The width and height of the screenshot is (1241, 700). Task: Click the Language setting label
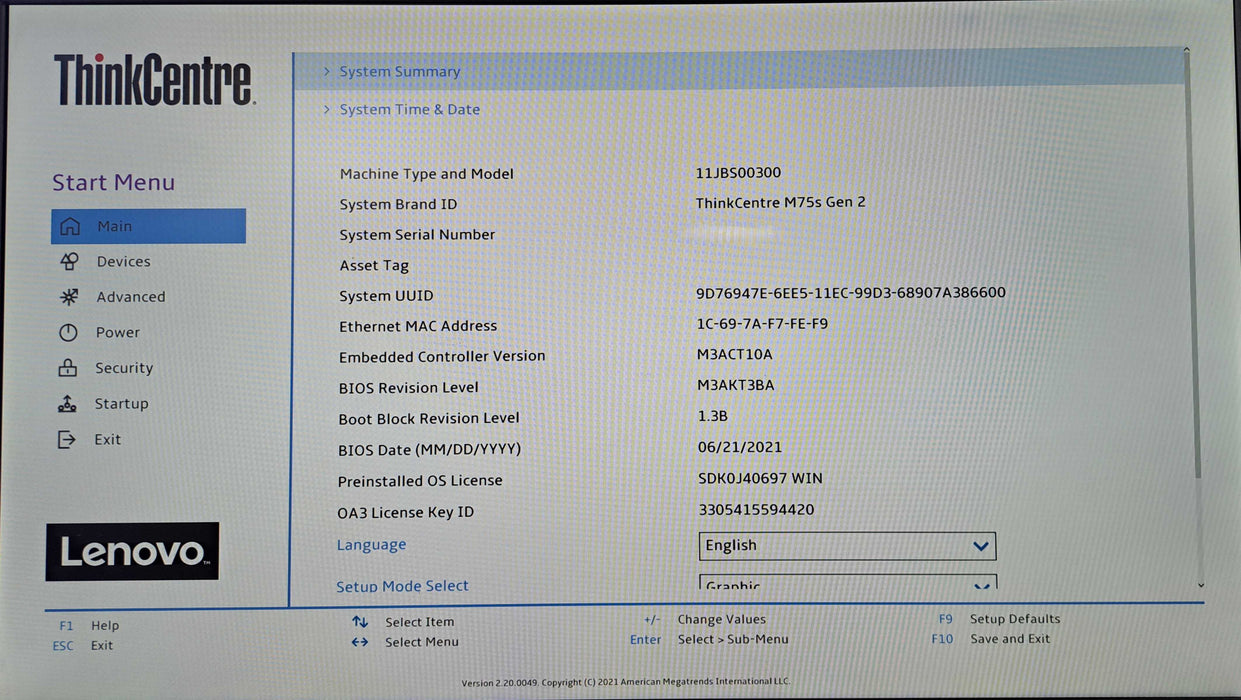click(371, 545)
